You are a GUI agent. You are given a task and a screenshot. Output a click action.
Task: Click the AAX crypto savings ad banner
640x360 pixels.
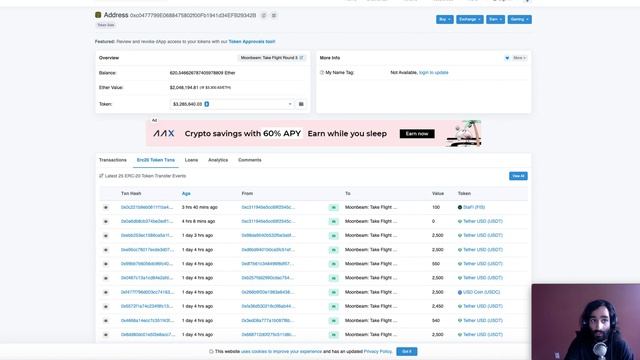point(314,133)
